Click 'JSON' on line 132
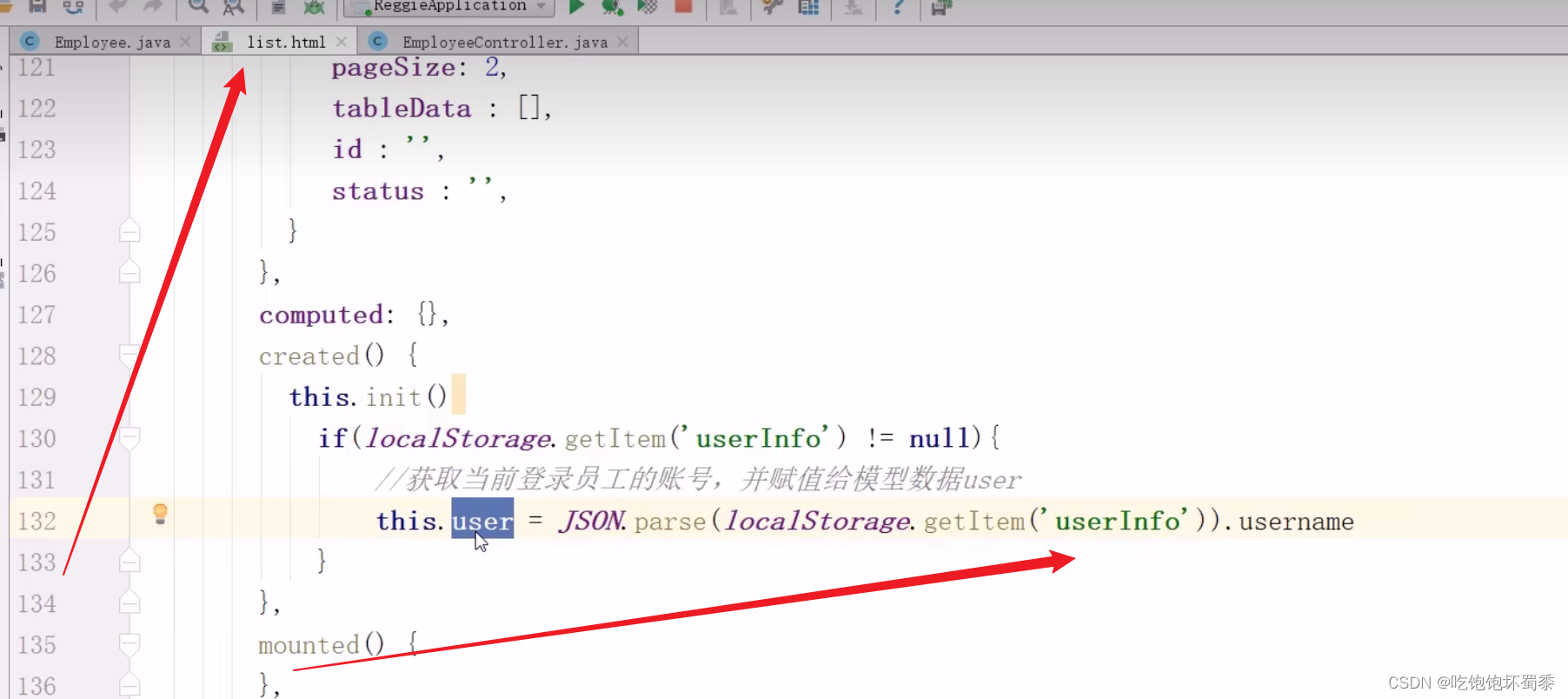The width and height of the screenshot is (1568, 699). (x=591, y=521)
